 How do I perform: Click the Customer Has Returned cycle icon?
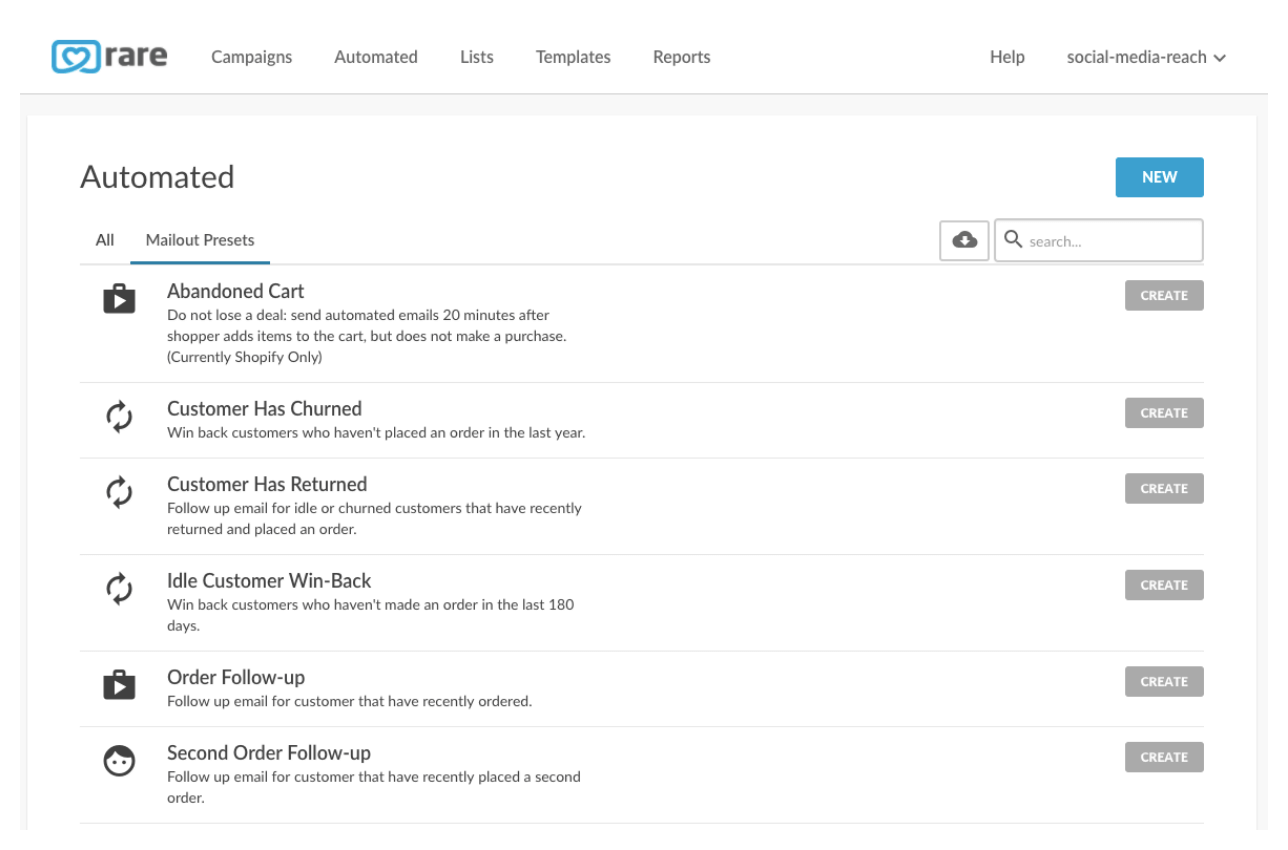[119, 492]
